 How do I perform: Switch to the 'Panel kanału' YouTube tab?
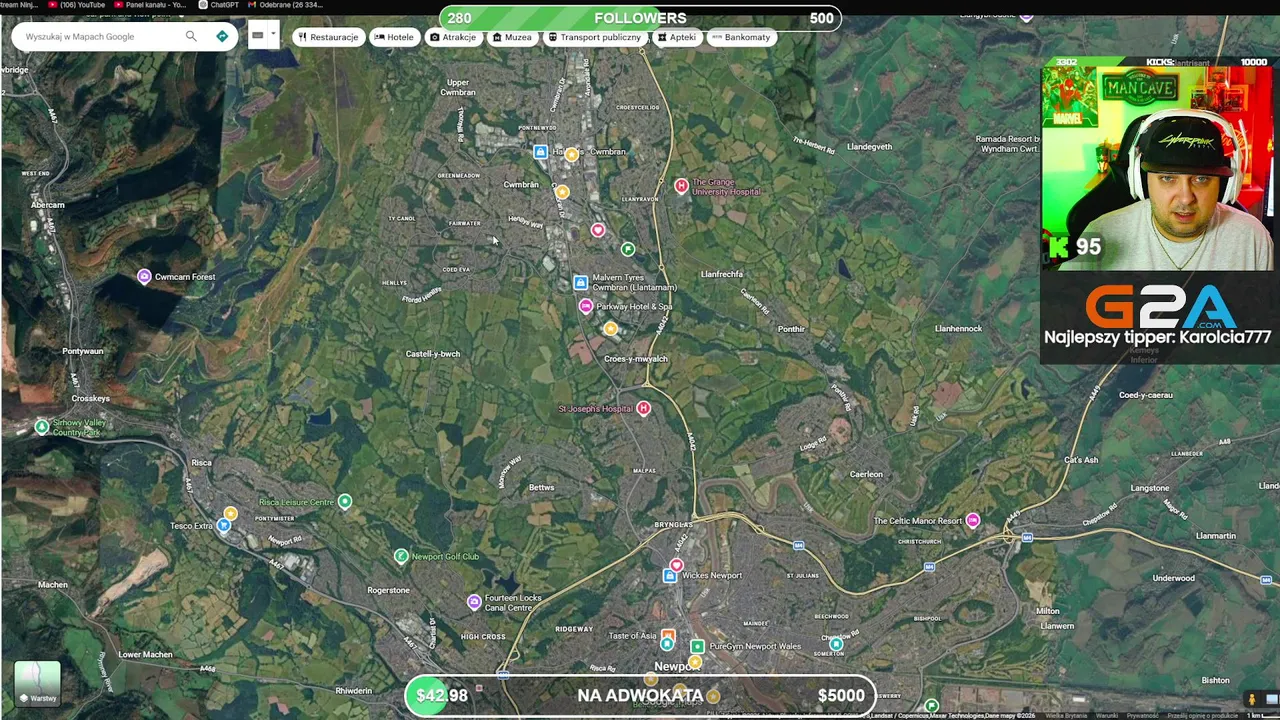tap(150, 5)
